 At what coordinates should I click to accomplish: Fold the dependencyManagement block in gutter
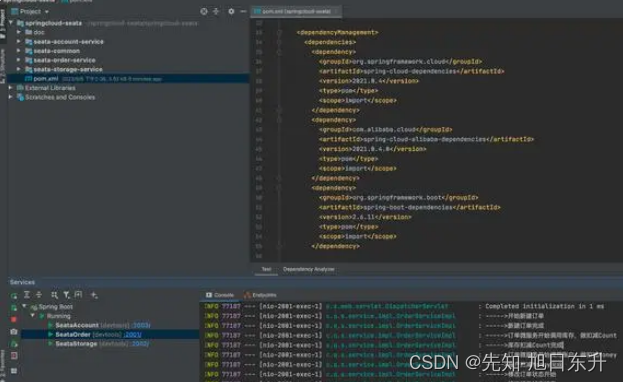[279, 33]
